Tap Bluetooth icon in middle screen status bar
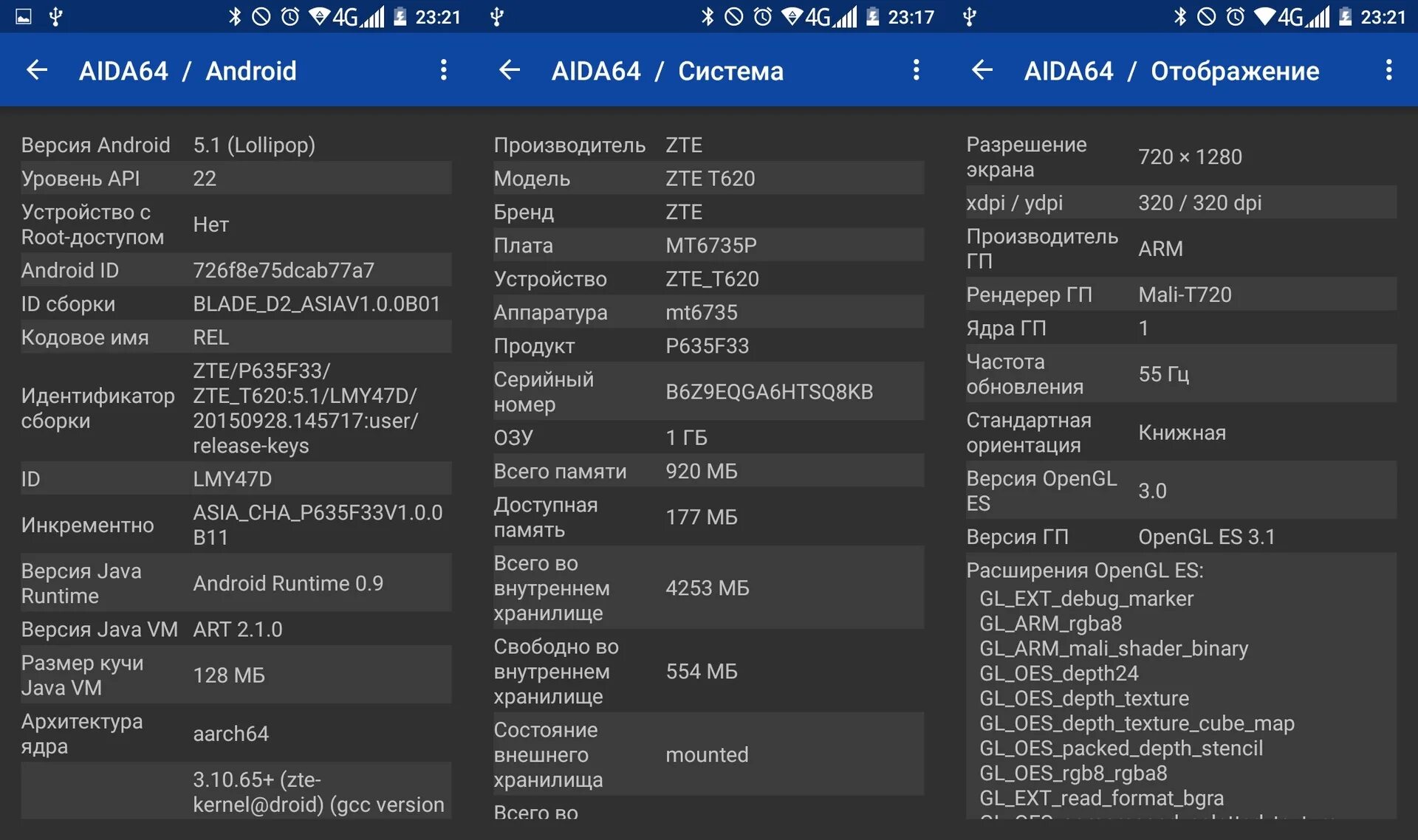The width and height of the screenshot is (1418, 840). (x=708, y=16)
